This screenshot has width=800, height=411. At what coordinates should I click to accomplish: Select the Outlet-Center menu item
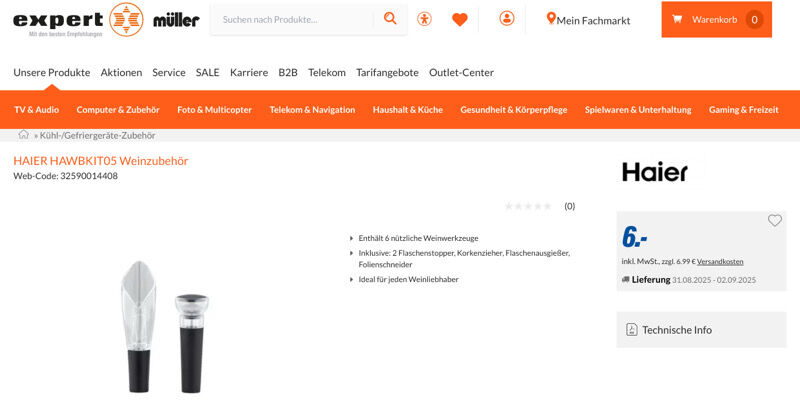(x=461, y=72)
